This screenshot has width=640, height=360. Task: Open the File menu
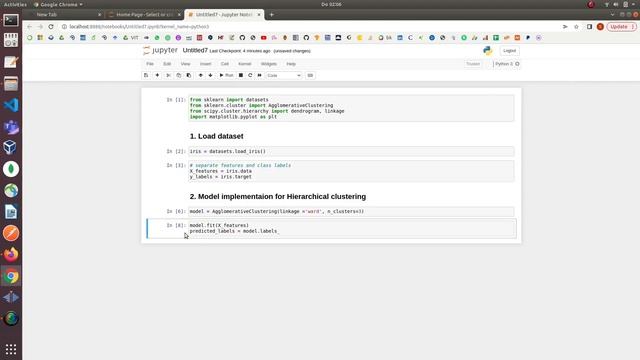[150, 64]
